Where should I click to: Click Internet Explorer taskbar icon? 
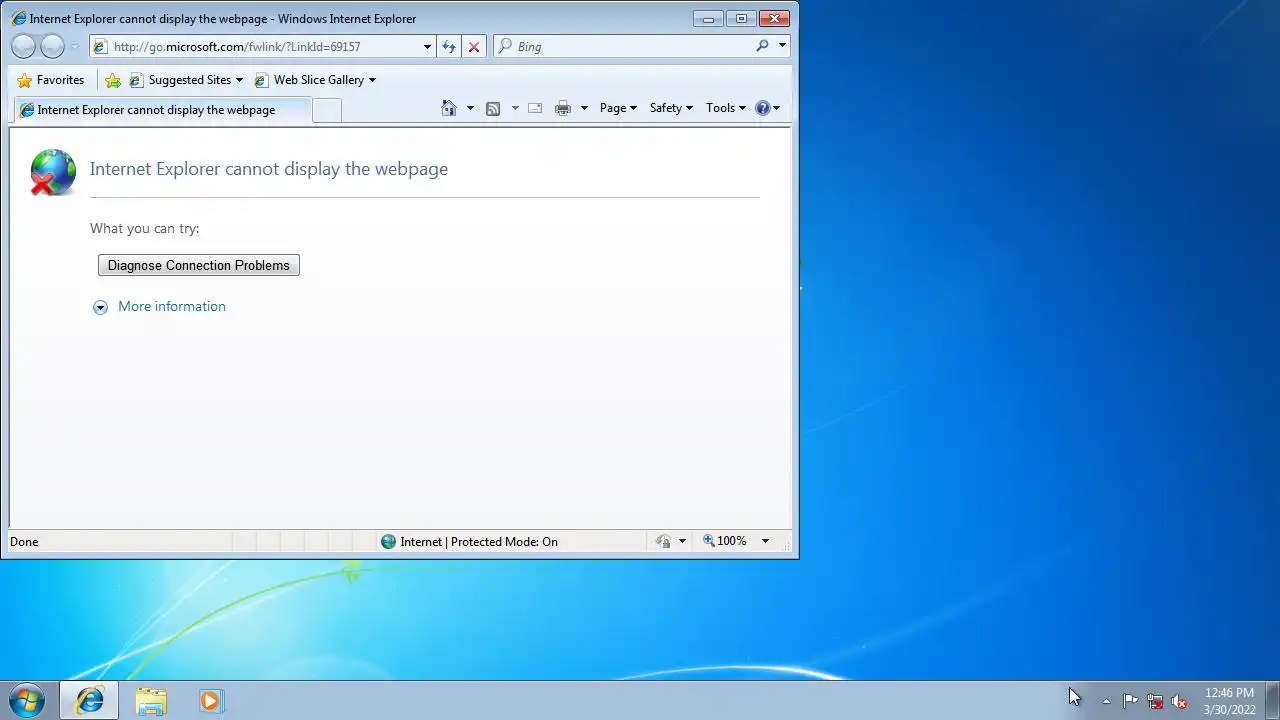[89, 700]
